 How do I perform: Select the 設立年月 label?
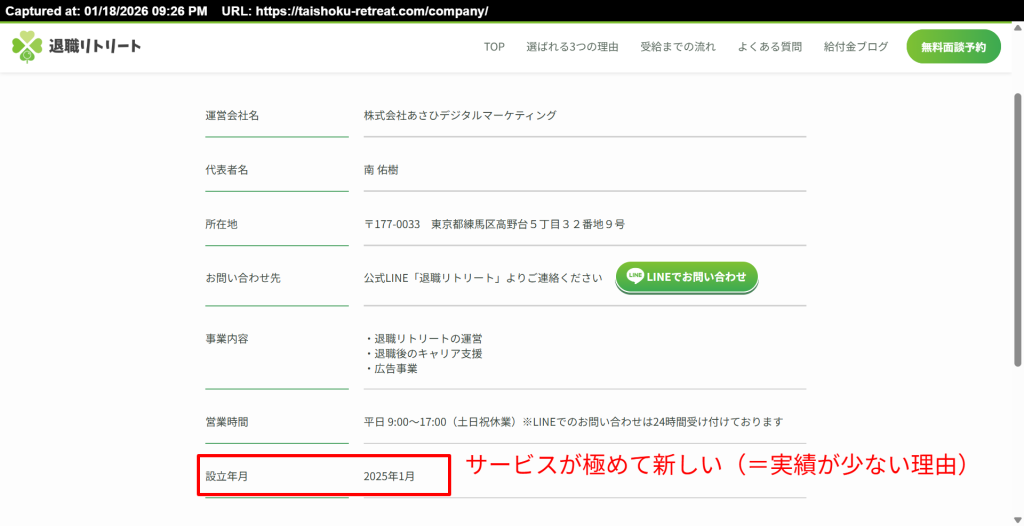(227, 476)
